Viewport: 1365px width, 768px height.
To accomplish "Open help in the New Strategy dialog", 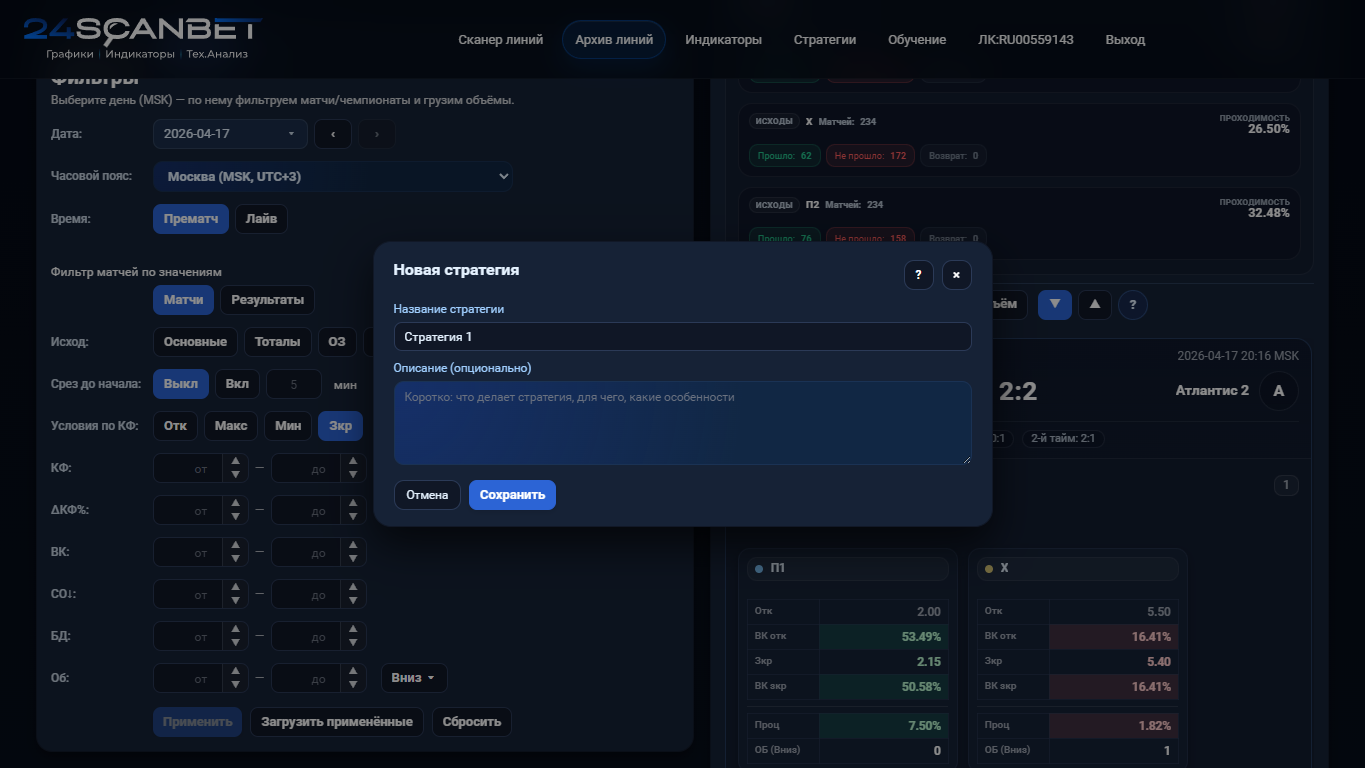I will (x=919, y=275).
